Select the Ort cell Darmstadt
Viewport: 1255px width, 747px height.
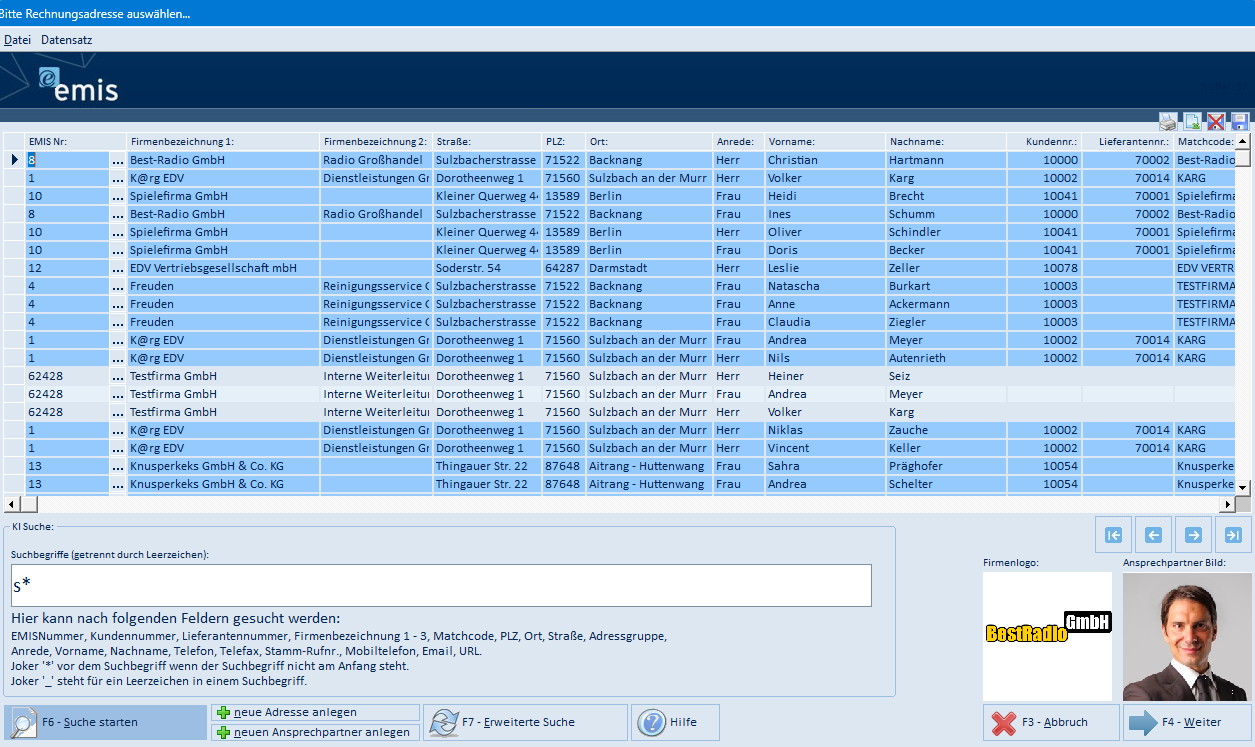coord(649,268)
